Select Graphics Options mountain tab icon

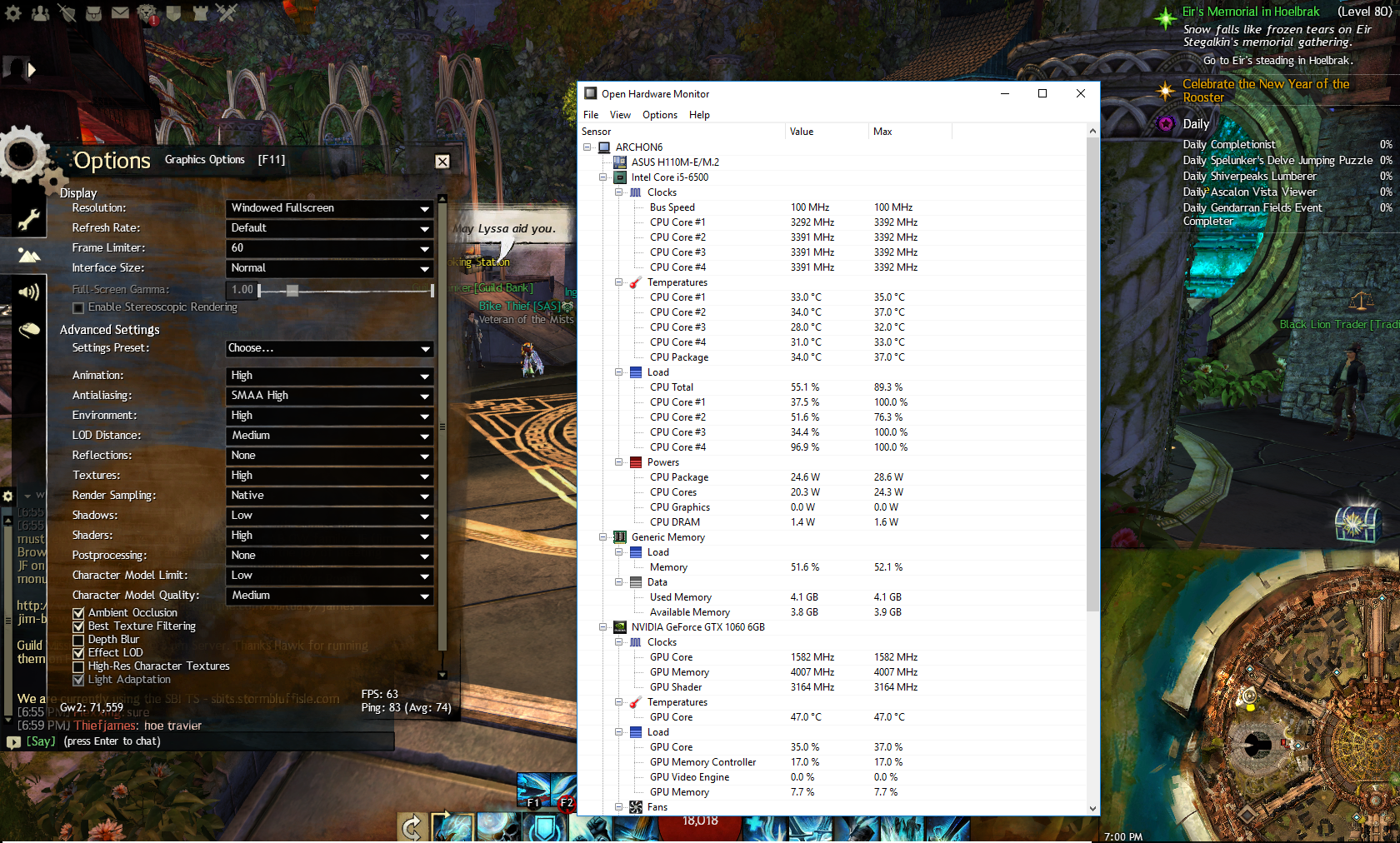point(28,256)
